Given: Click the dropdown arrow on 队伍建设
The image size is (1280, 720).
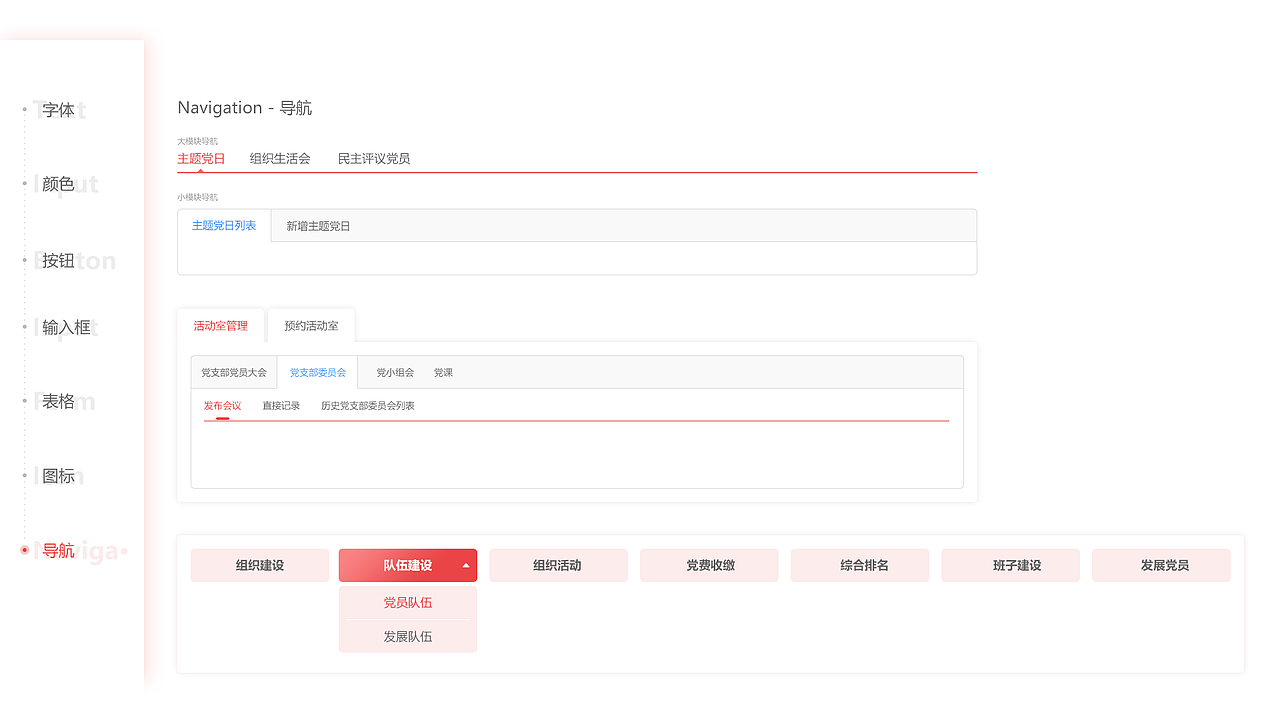Looking at the screenshot, I should tap(466, 566).
